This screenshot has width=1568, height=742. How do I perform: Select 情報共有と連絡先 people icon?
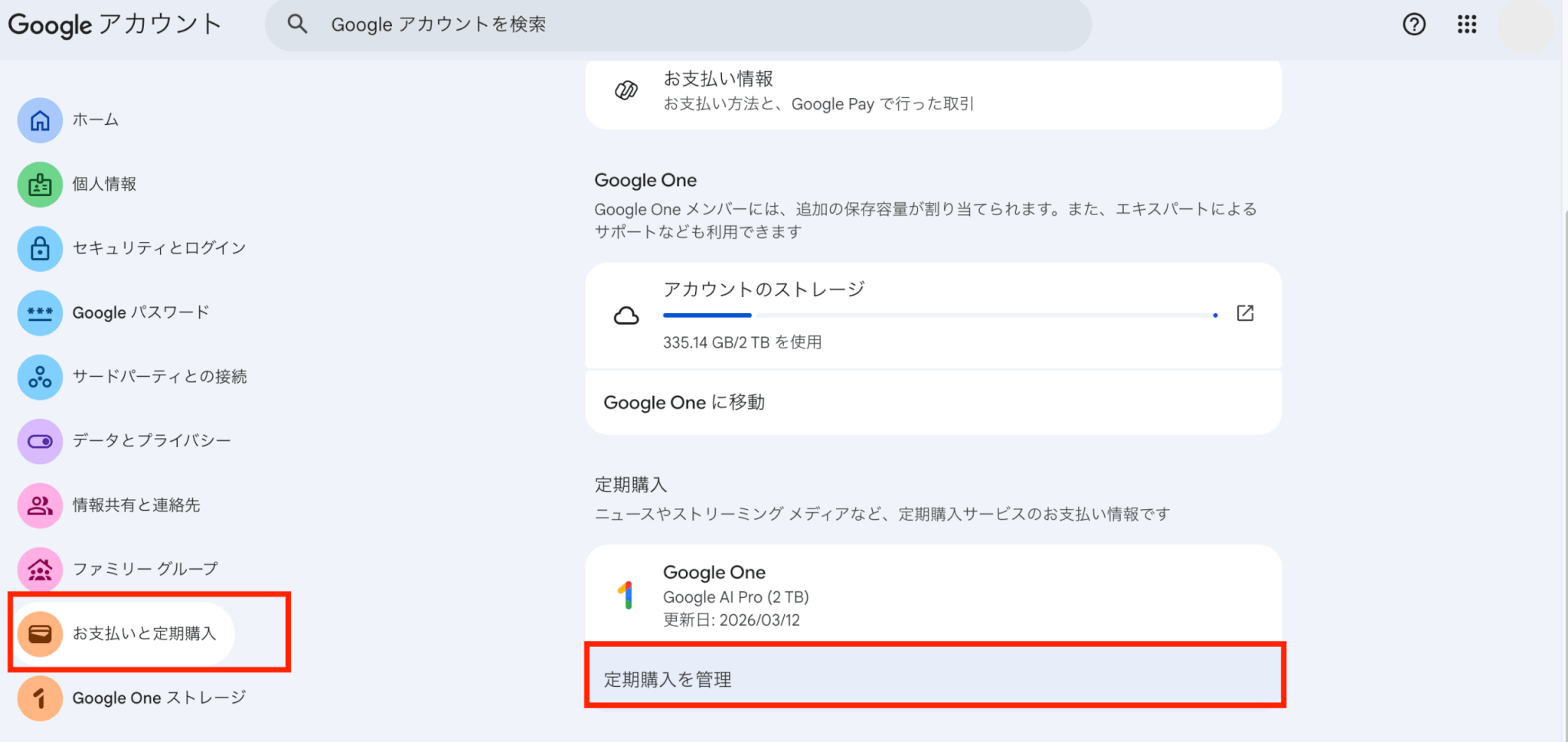pos(40,505)
